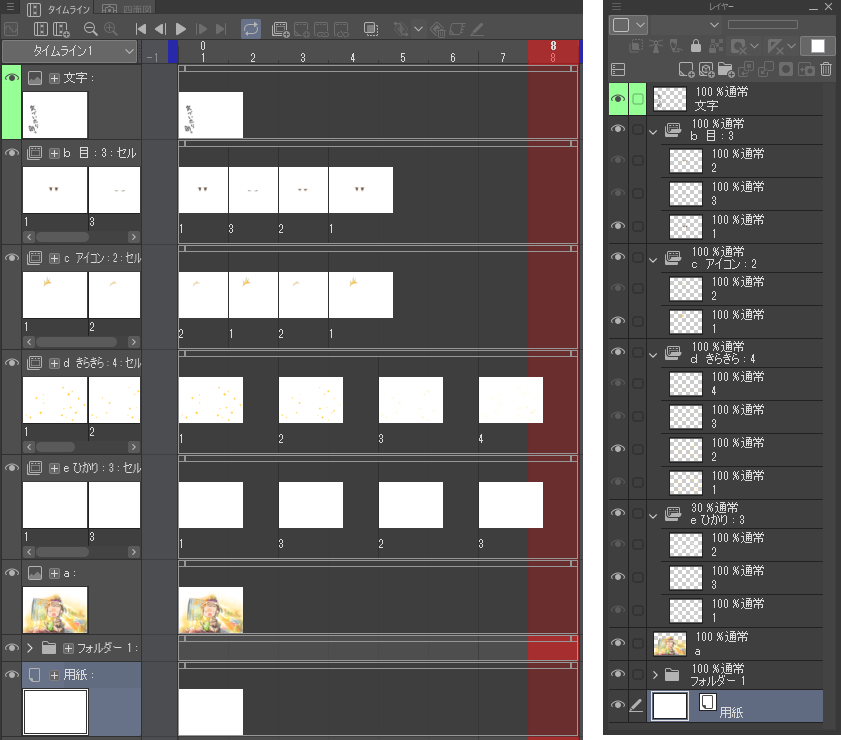Open the layer panel hamburger menu

616,6
